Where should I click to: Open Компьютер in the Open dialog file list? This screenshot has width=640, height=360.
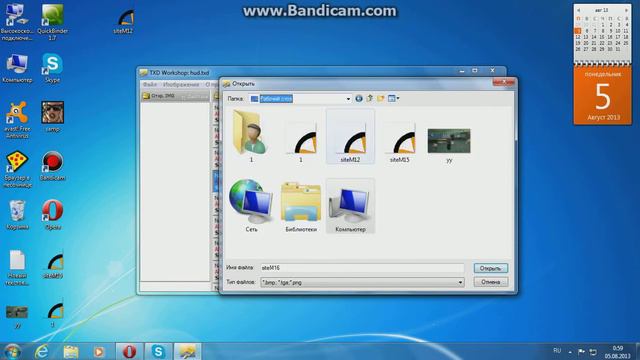click(x=350, y=206)
